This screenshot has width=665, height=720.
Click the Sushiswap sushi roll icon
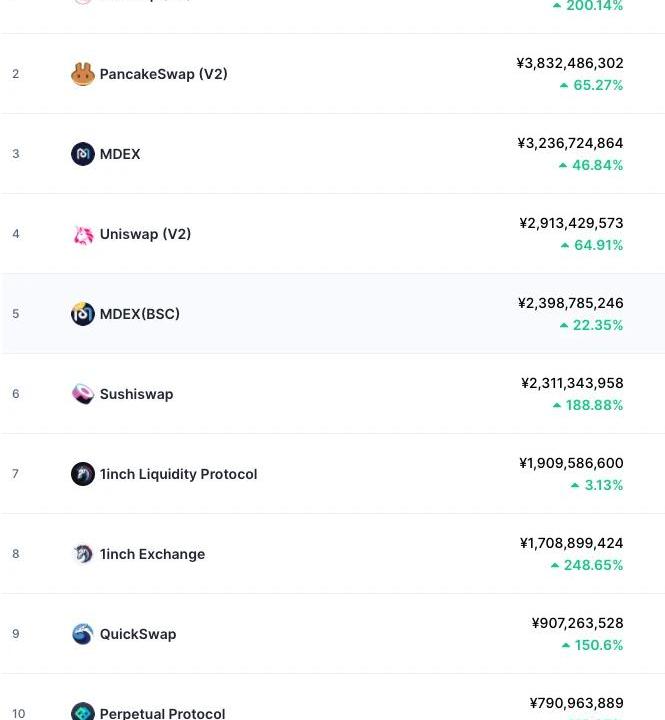[x=83, y=394]
